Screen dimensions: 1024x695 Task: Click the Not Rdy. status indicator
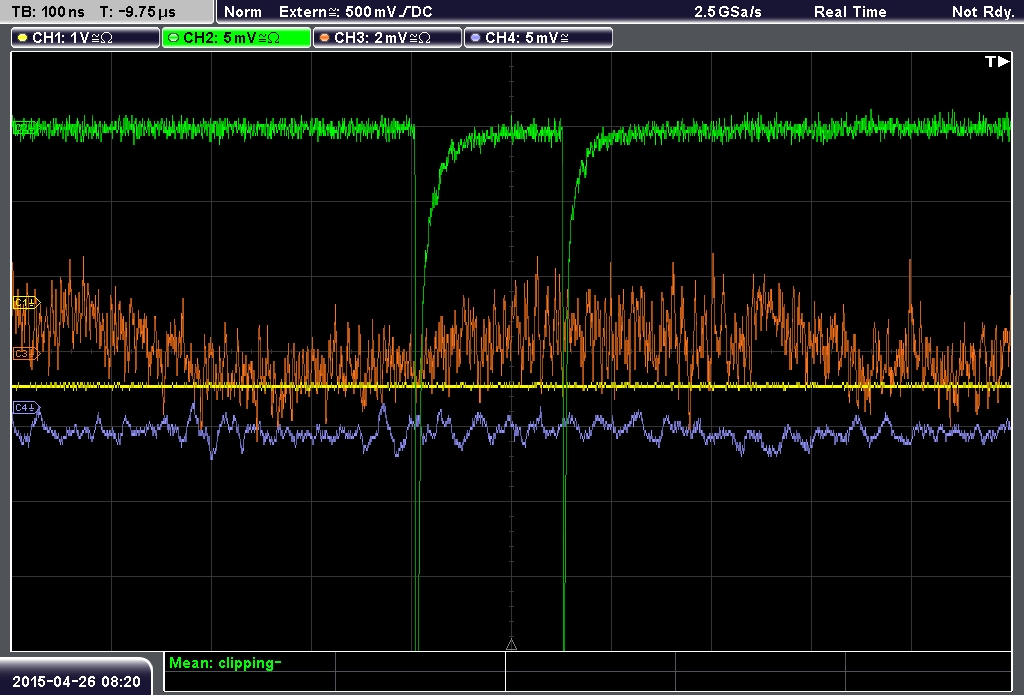[x=983, y=12]
